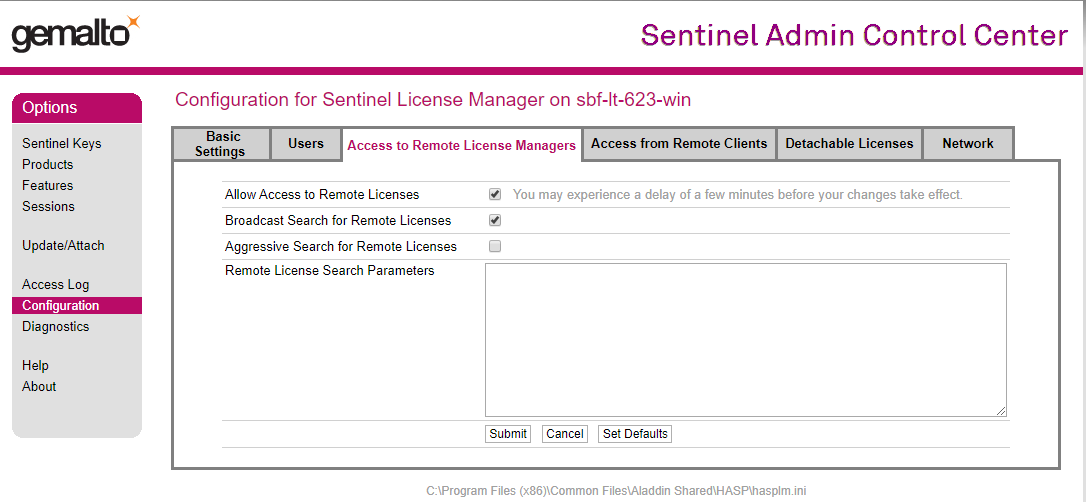View Sessions from the Options menu

49,207
